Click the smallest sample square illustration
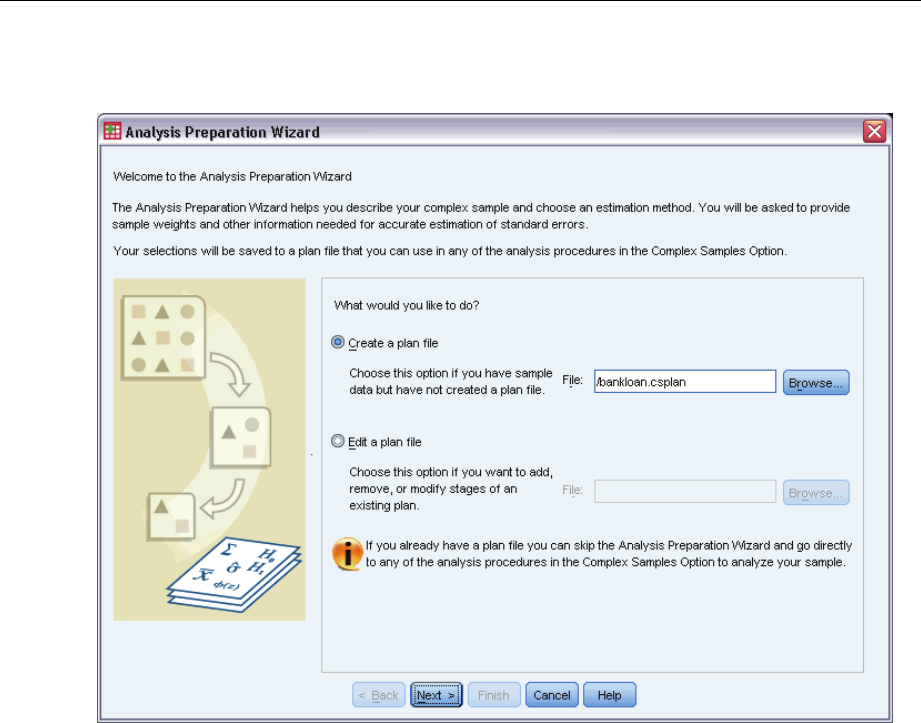Screen dimensions: 921x723 point(171,517)
